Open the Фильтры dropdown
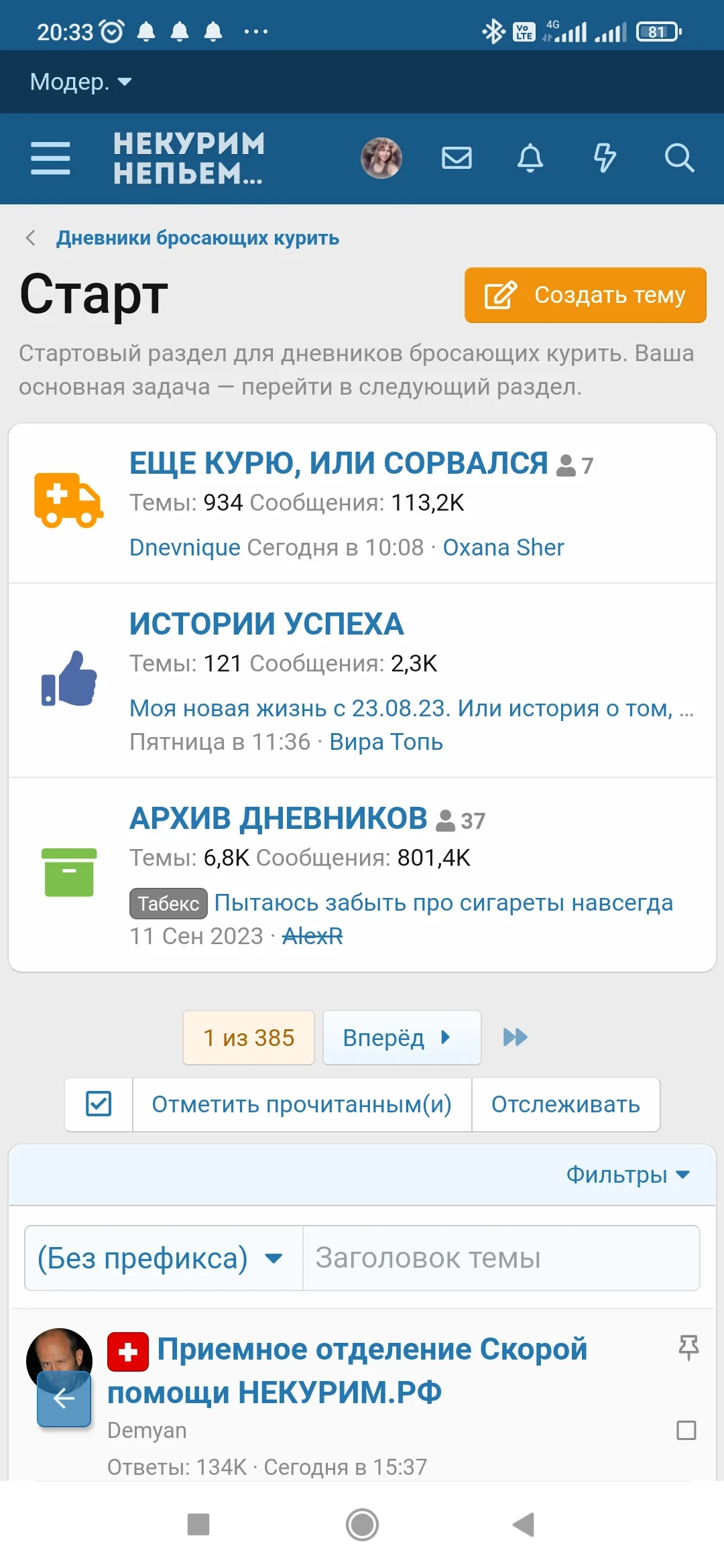The height and width of the screenshot is (1568, 724). coord(627,1175)
